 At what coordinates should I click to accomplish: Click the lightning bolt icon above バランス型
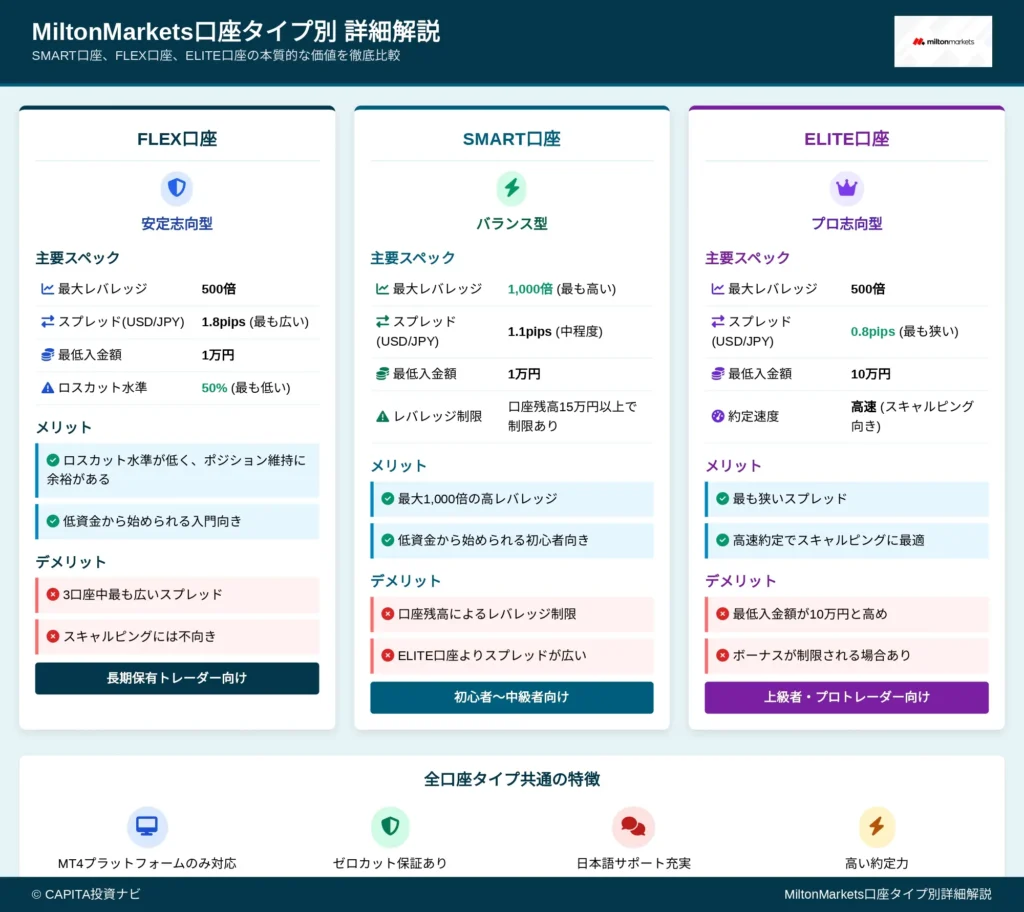(x=511, y=188)
